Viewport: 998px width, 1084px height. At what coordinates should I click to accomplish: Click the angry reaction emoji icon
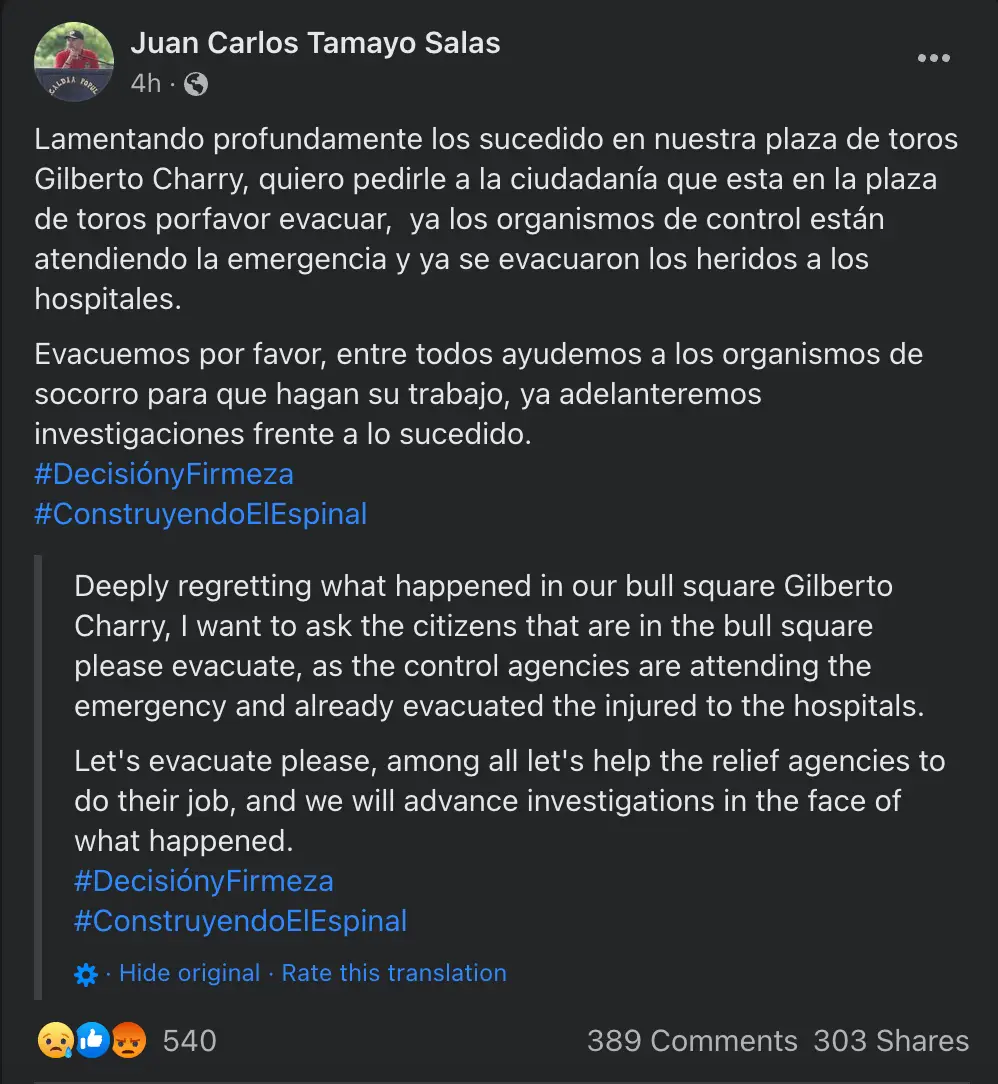point(129,1041)
